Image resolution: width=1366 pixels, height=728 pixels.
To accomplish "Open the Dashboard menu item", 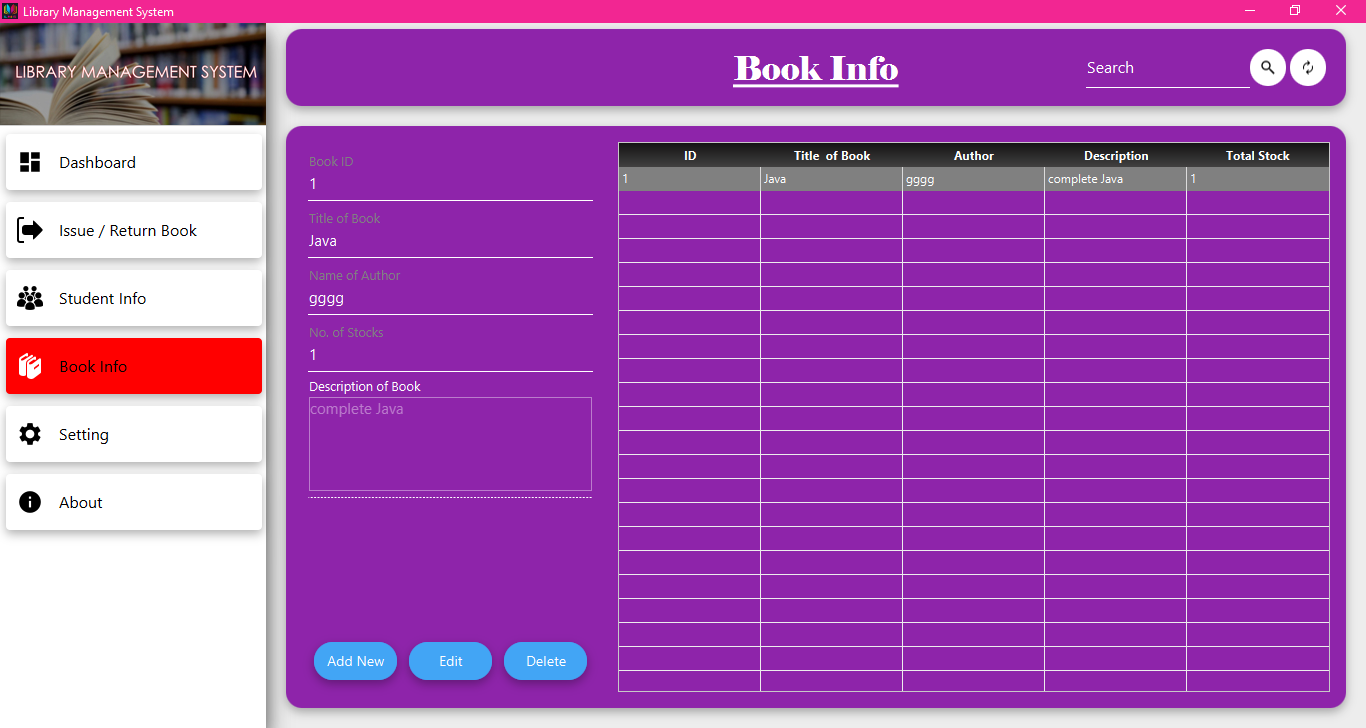I will 134,162.
